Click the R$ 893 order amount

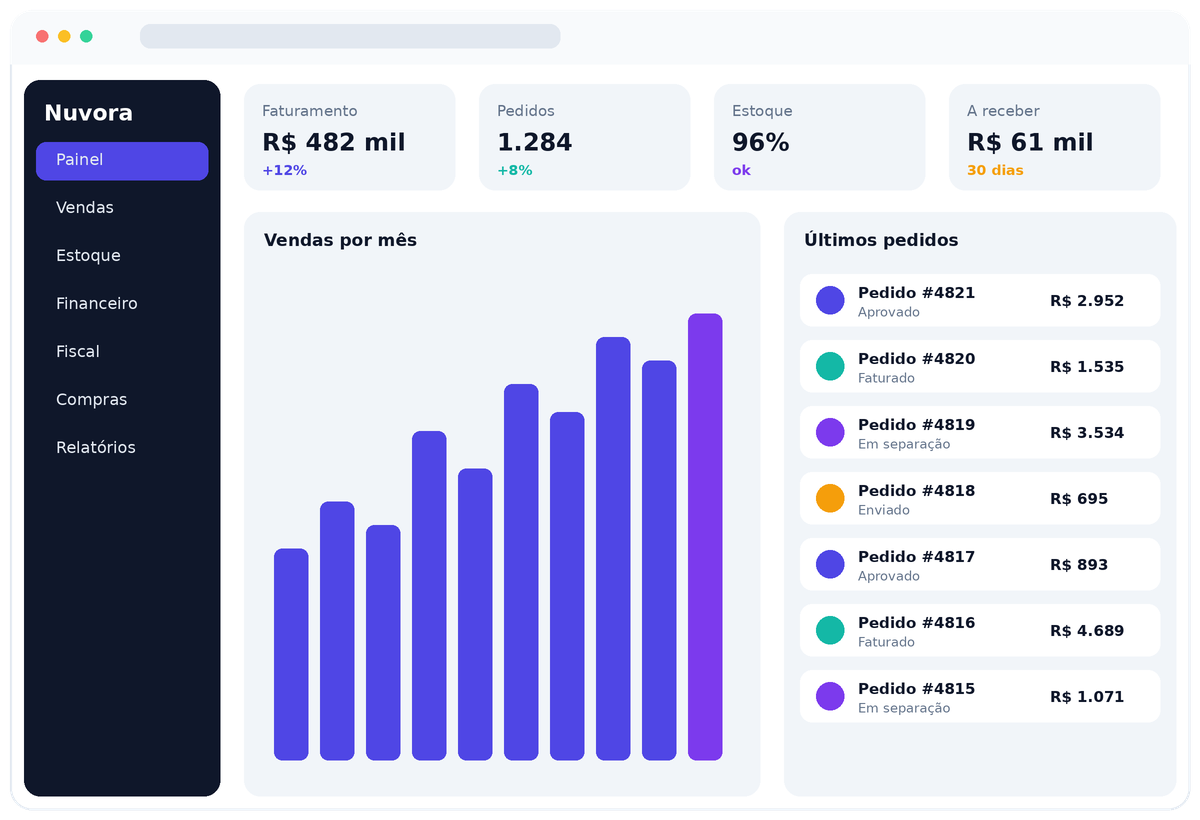(x=1079, y=565)
